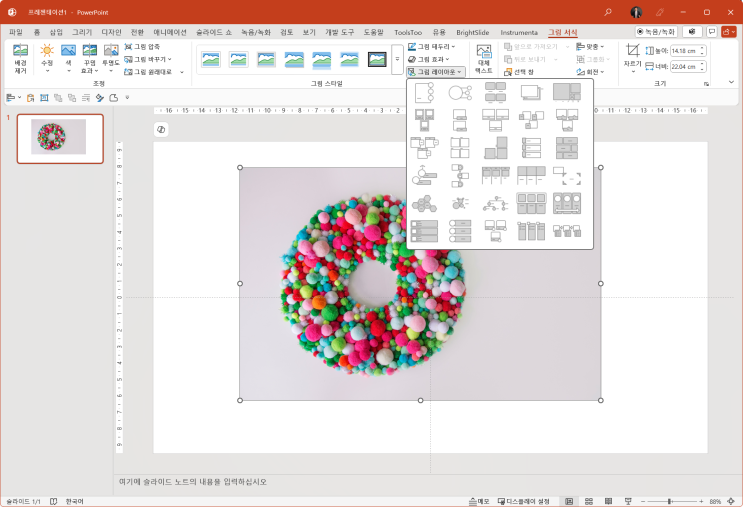Toggle the 선택 창 selection pane
This screenshot has width=743, height=507.
(x=519, y=72)
